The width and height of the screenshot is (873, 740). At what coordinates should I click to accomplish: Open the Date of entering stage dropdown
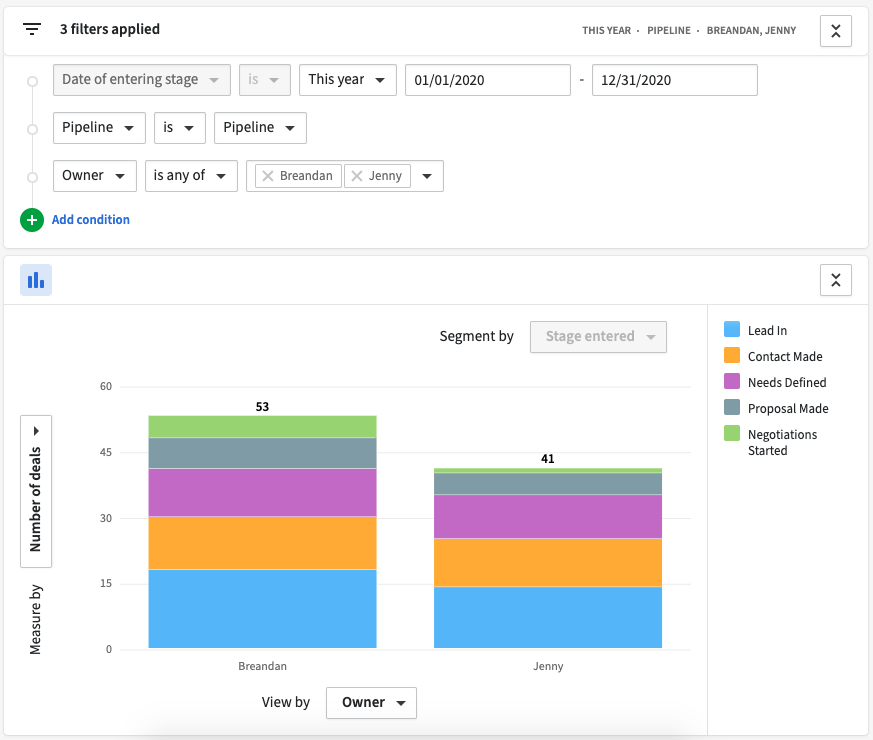[x=142, y=80]
